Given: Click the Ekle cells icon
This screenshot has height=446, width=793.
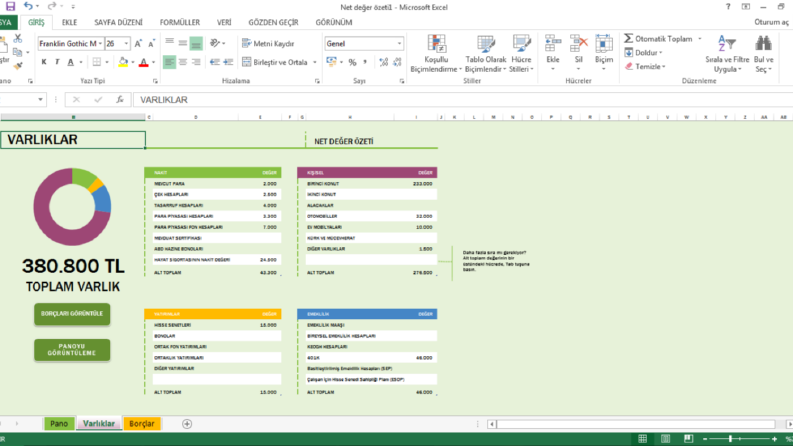Looking at the screenshot, I should click(553, 44).
